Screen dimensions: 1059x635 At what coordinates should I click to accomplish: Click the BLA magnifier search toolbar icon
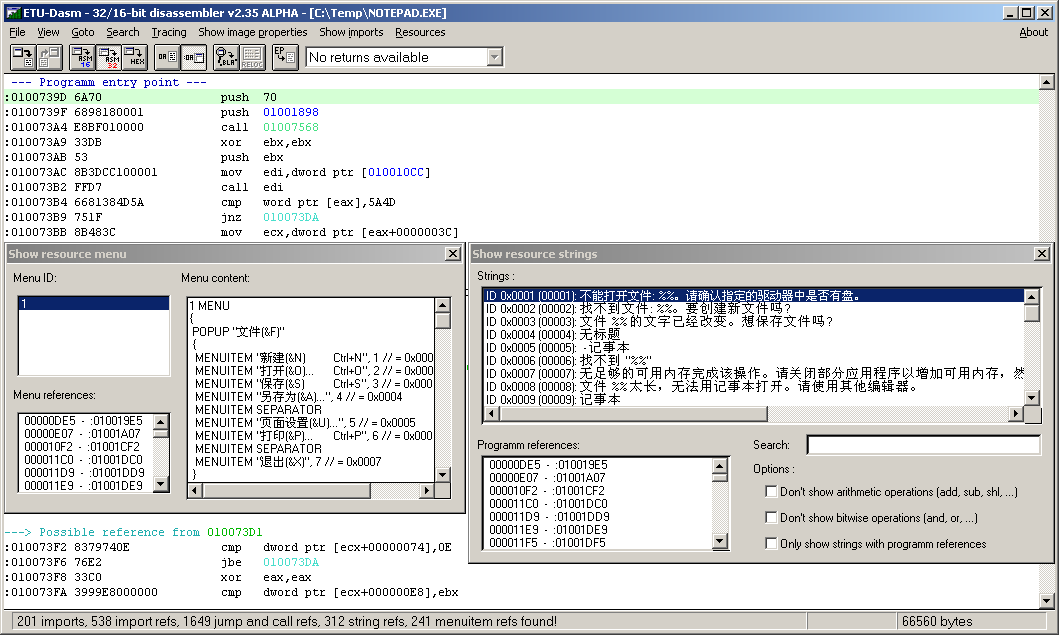[226, 57]
